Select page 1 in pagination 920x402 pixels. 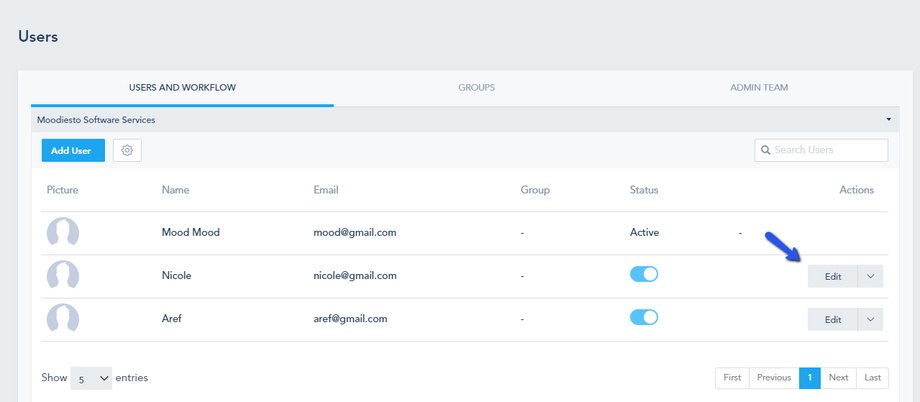coord(810,378)
